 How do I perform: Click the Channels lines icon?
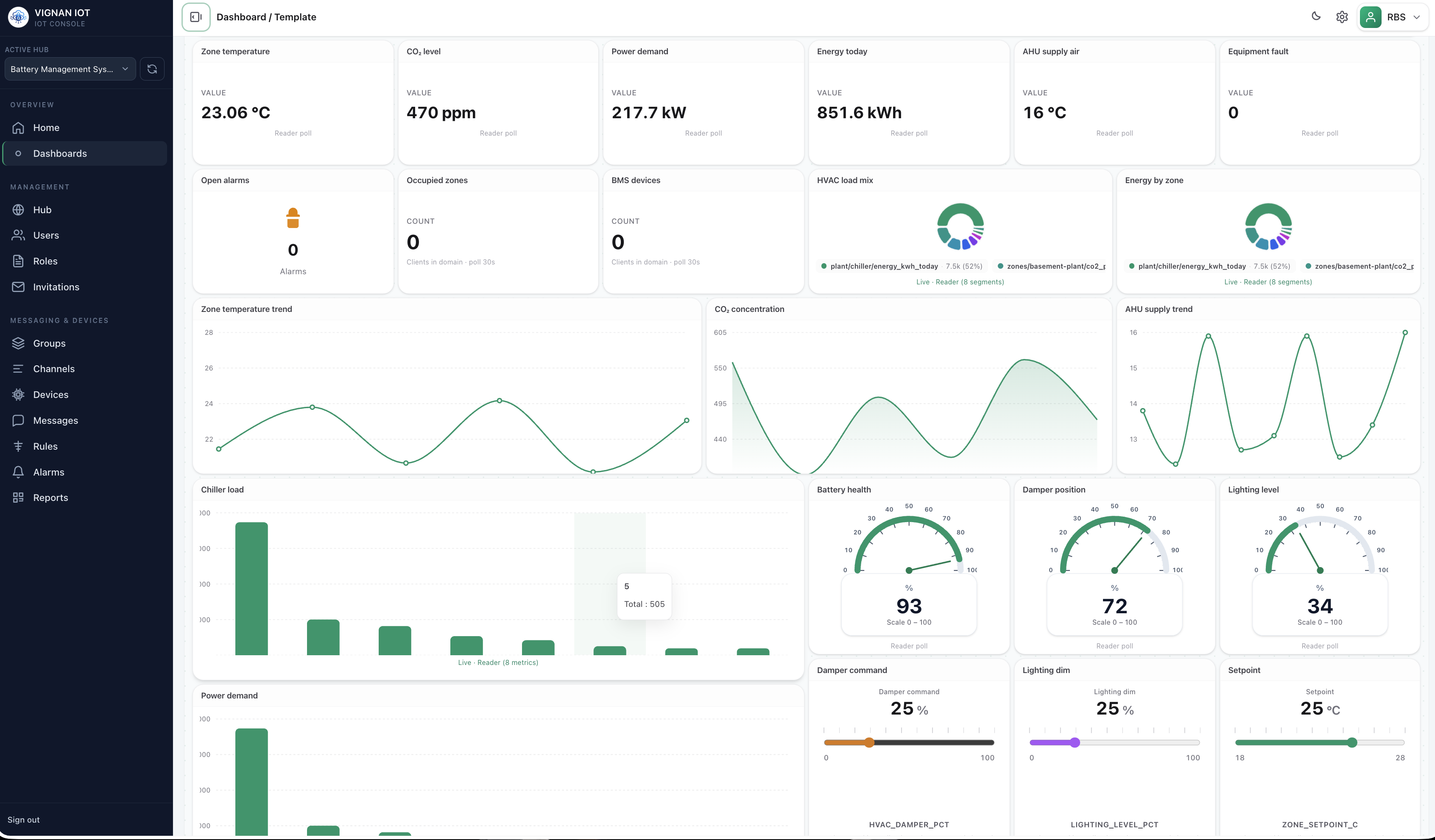pyautogui.click(x=18, y=369)
